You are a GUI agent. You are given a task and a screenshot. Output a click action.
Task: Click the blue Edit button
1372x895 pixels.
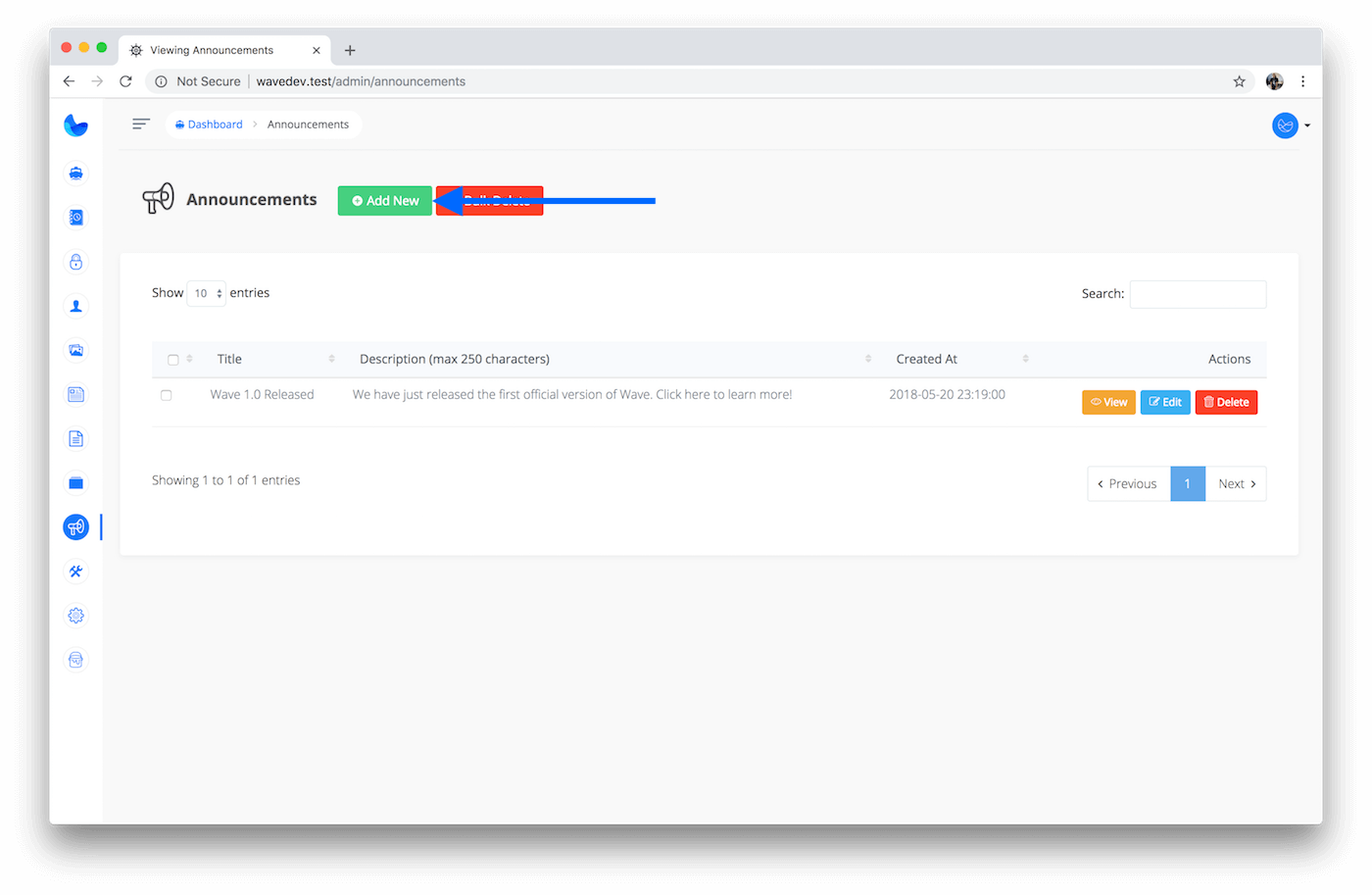pos(1165,402)
